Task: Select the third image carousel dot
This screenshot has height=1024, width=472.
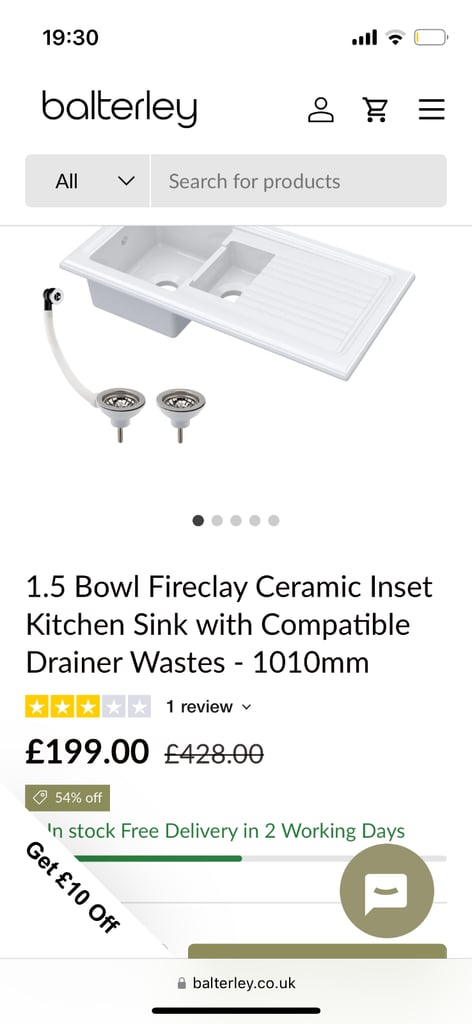Action: (236, 520)
